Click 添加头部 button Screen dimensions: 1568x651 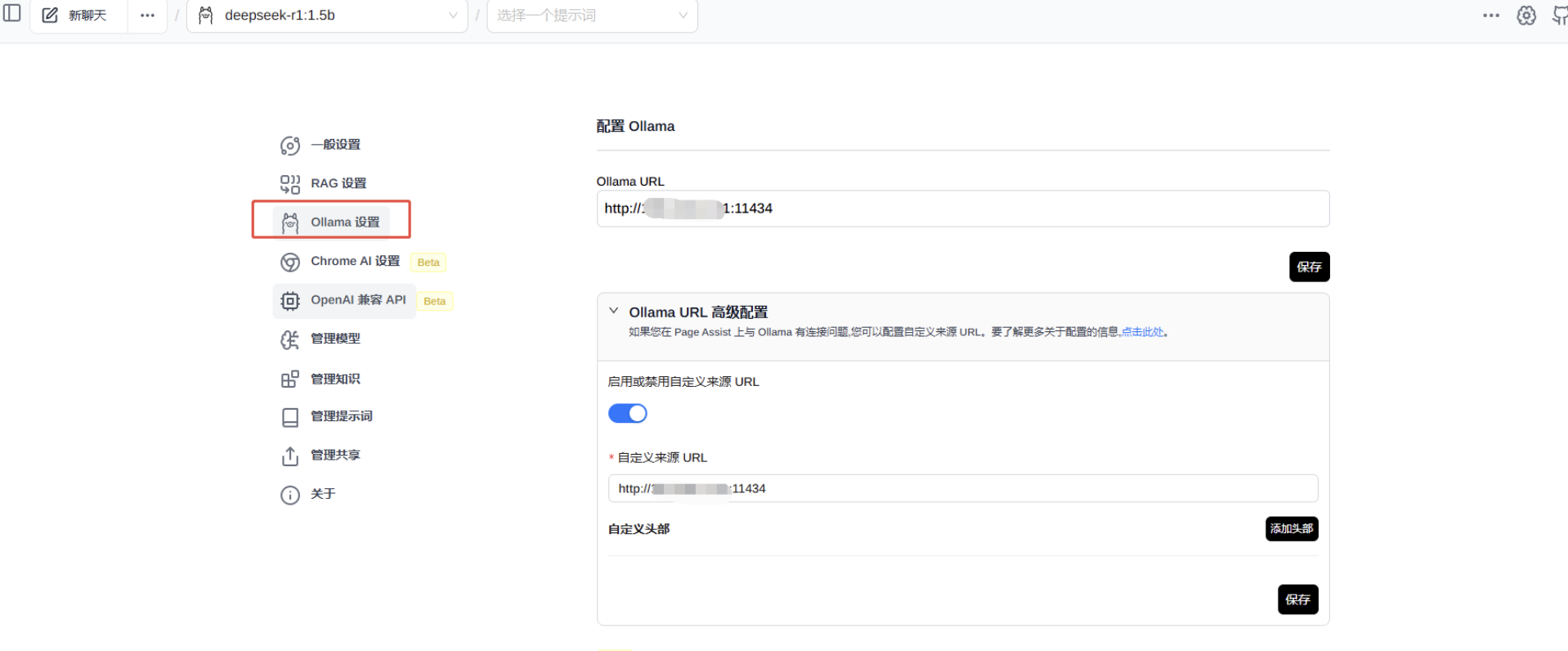[1292, 528]
